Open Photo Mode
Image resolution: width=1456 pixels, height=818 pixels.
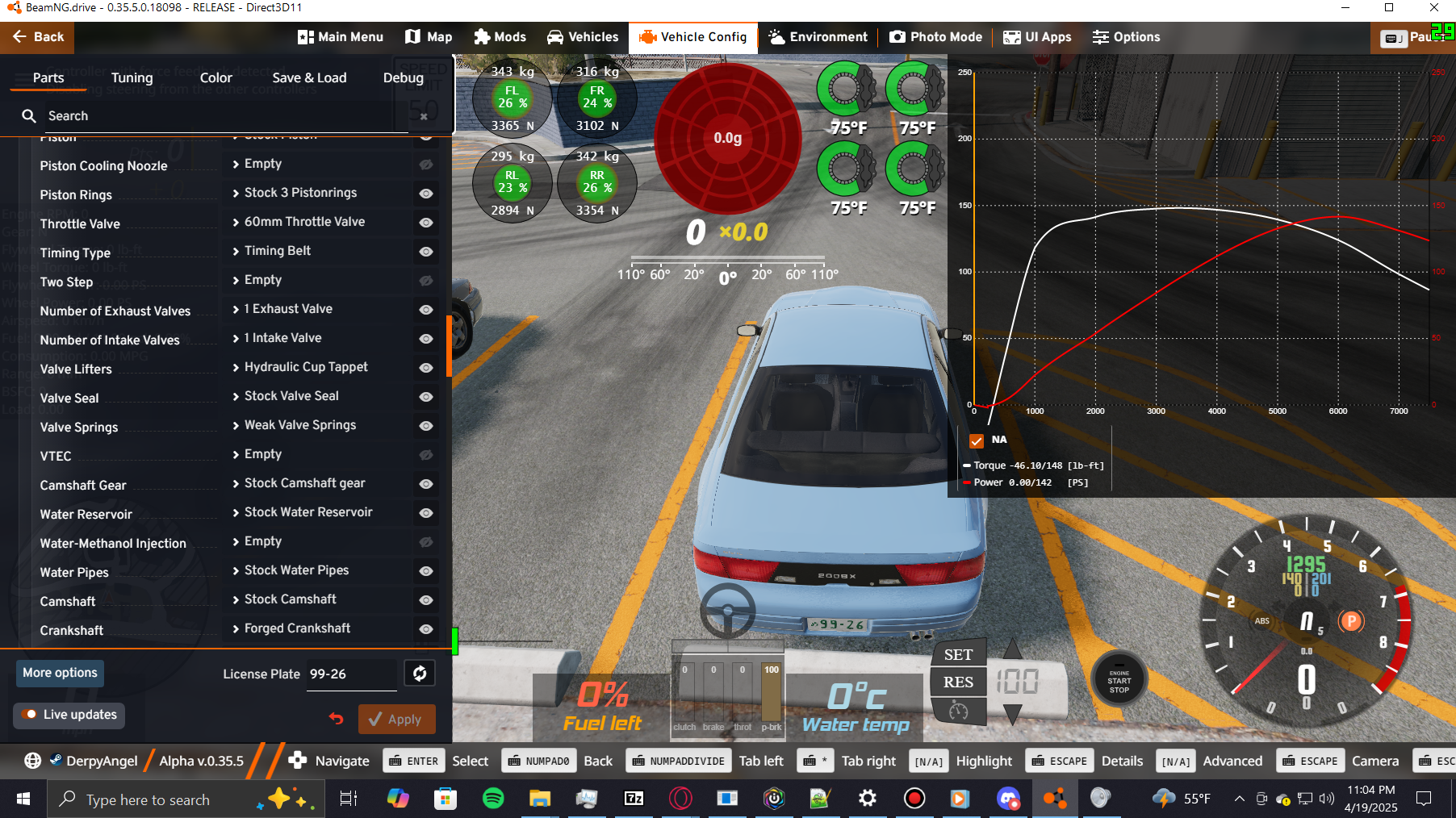(935, 37)
